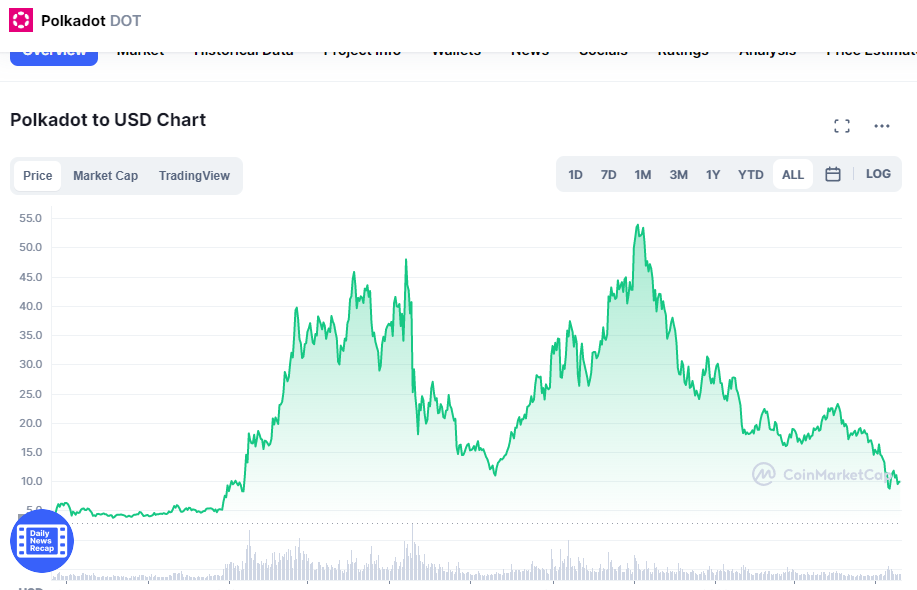917x590 pixels.
Task: Toggle LOG scale on the chart
Action: (x=877, y=173)
